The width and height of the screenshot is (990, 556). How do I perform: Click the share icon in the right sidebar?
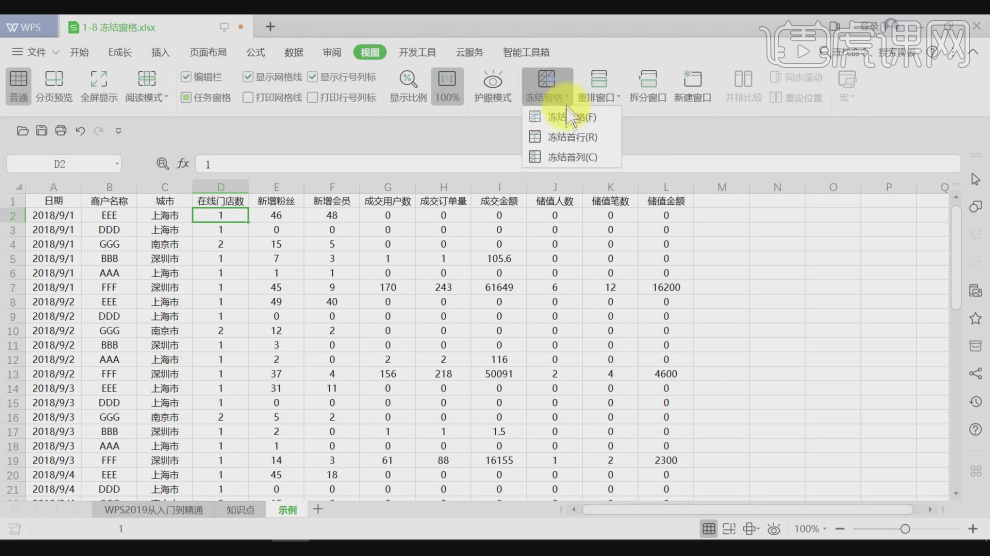click(x=975, y=374)
